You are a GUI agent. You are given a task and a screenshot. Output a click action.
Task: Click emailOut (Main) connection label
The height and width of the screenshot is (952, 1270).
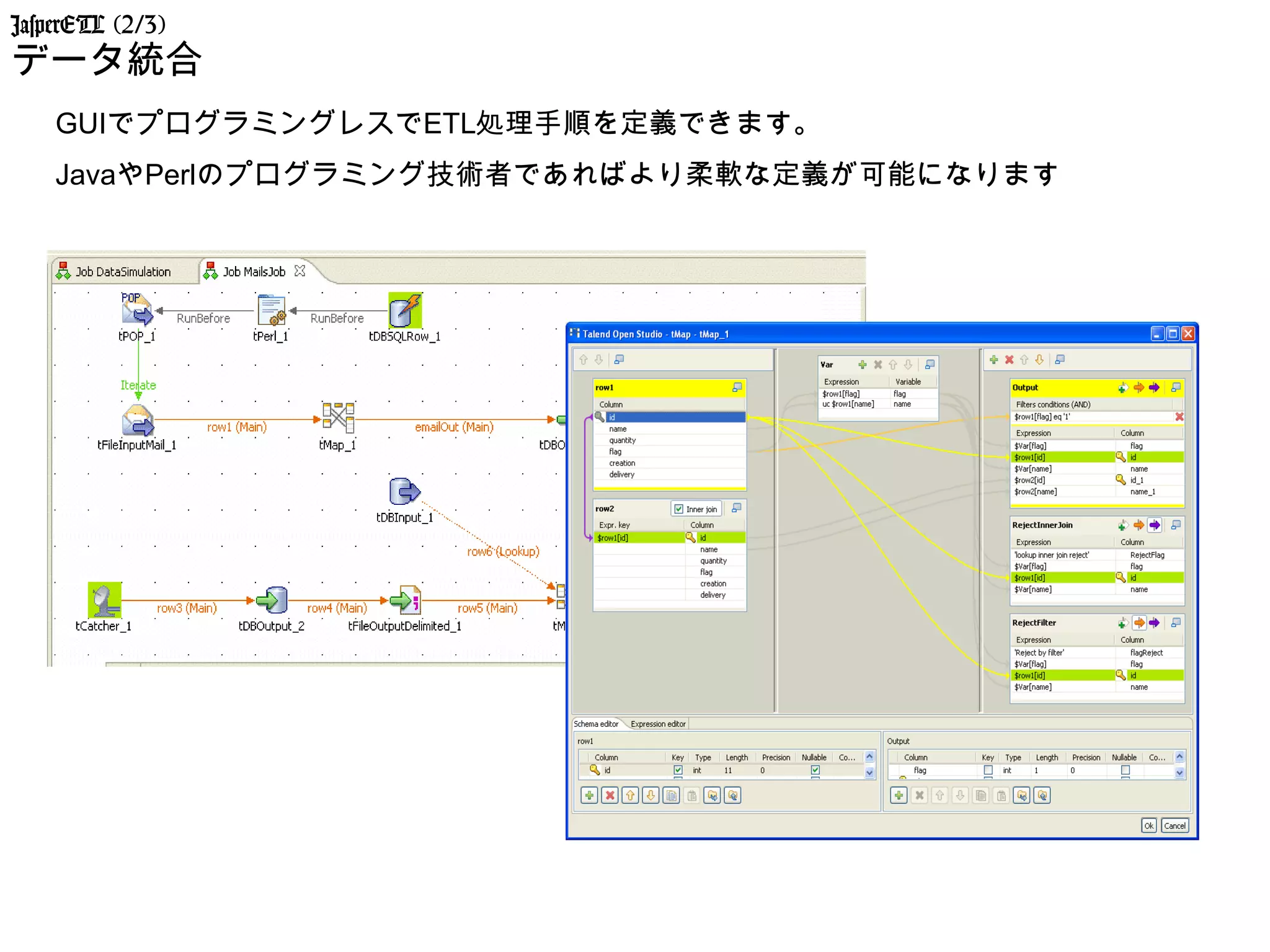click(454, 427)
